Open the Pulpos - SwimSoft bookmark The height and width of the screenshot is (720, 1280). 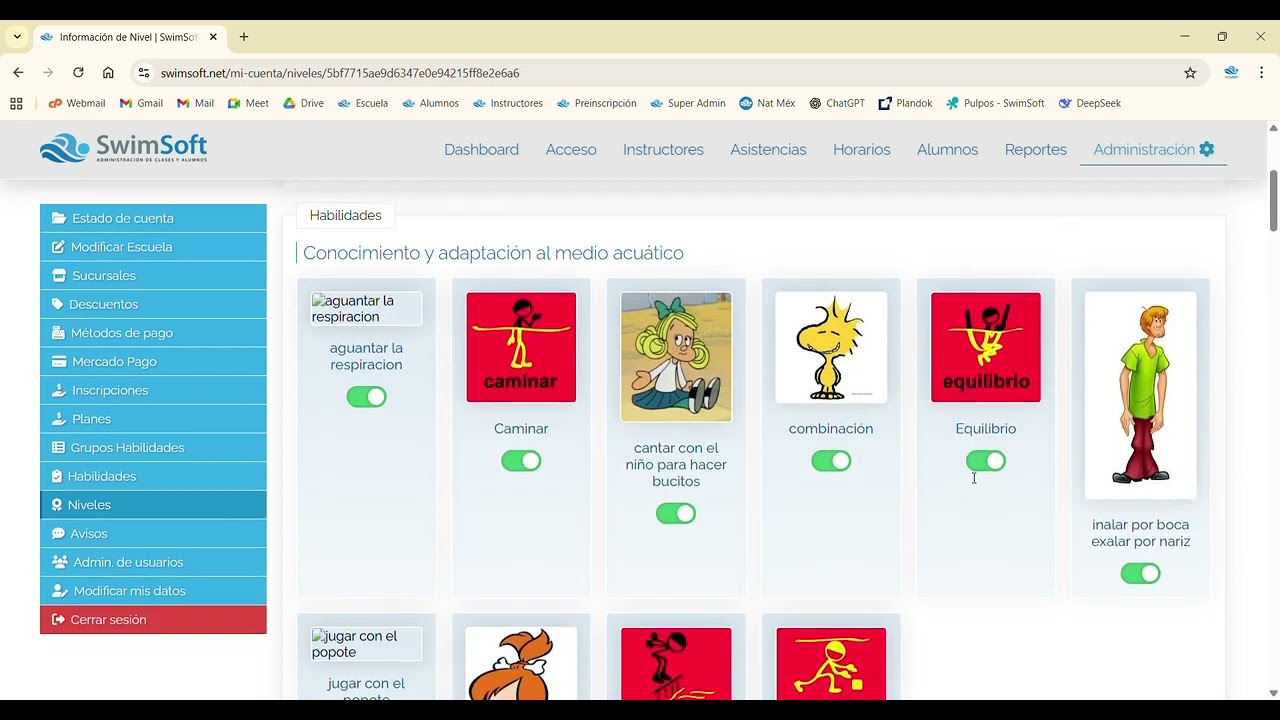994,103
